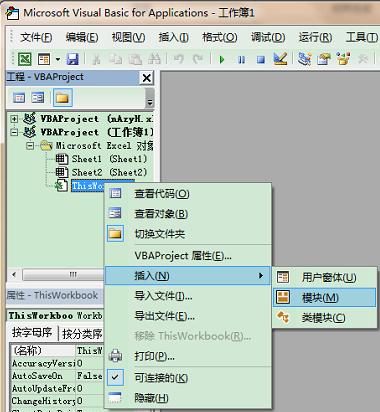Select the highlighted ThisWorkbook tree item

click(88, 186)
